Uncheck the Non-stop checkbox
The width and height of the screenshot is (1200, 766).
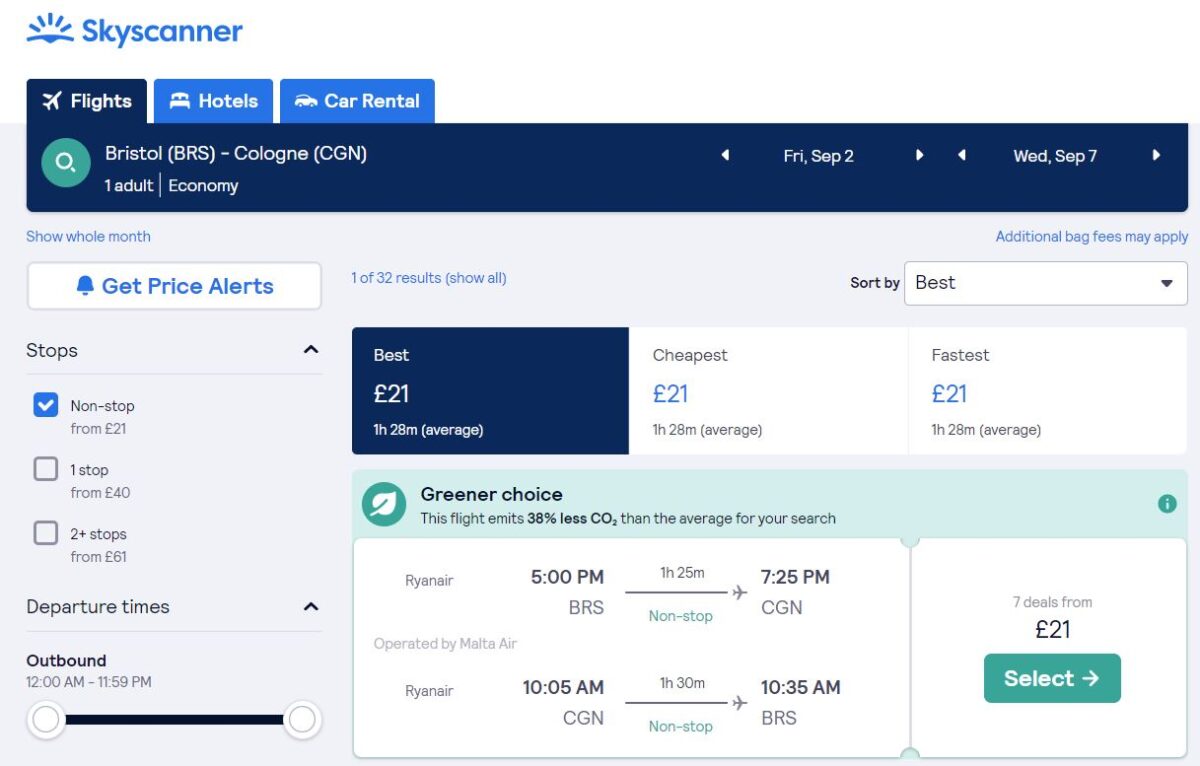pyautogui.click(x=46, y=405)
